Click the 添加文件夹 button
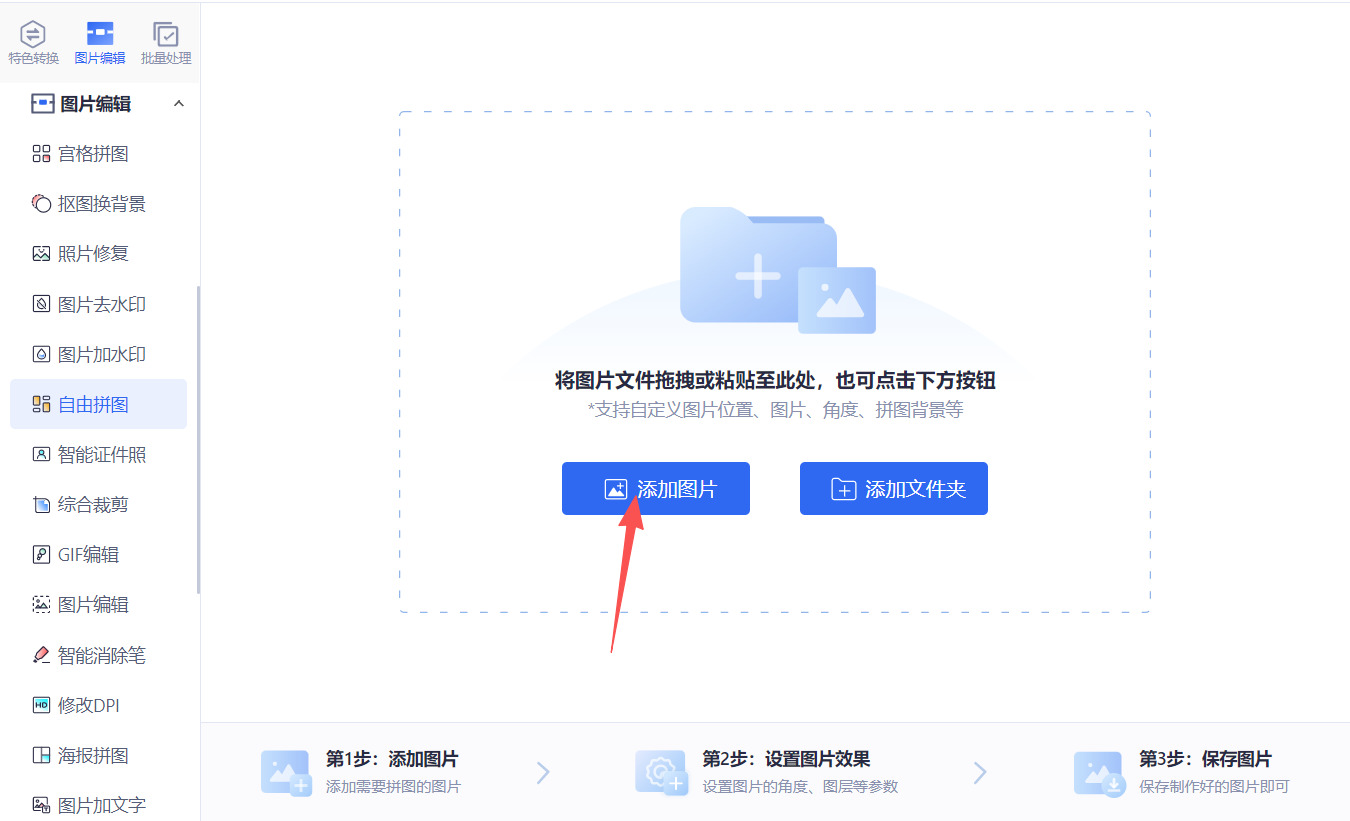The image size is (1350, 821). [x=893, y=488]
